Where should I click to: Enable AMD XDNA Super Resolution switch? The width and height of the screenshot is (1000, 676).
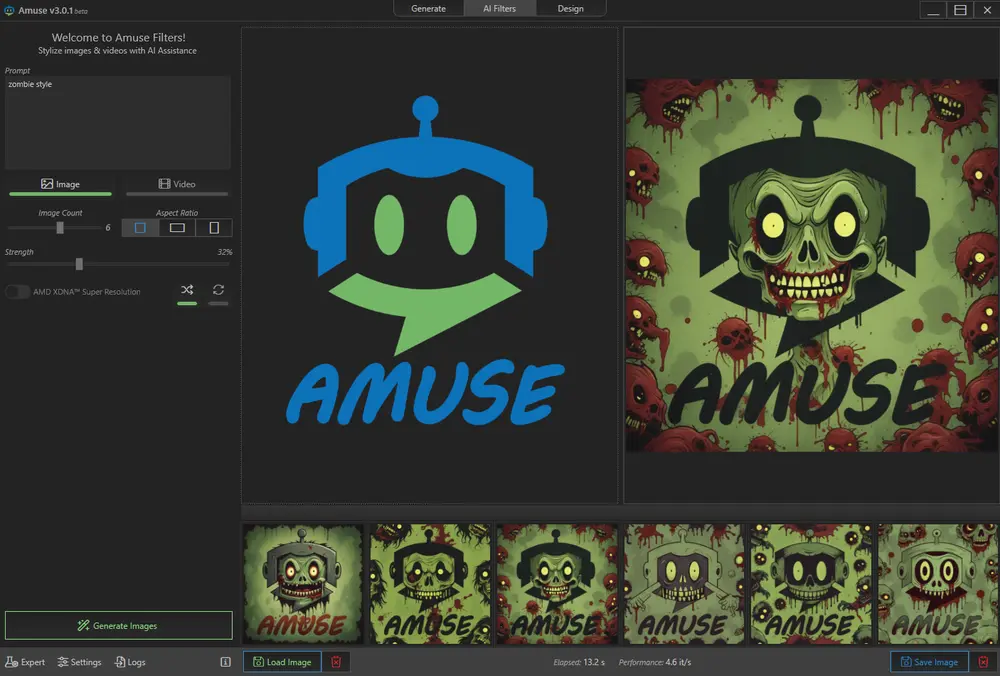[17, 292]
